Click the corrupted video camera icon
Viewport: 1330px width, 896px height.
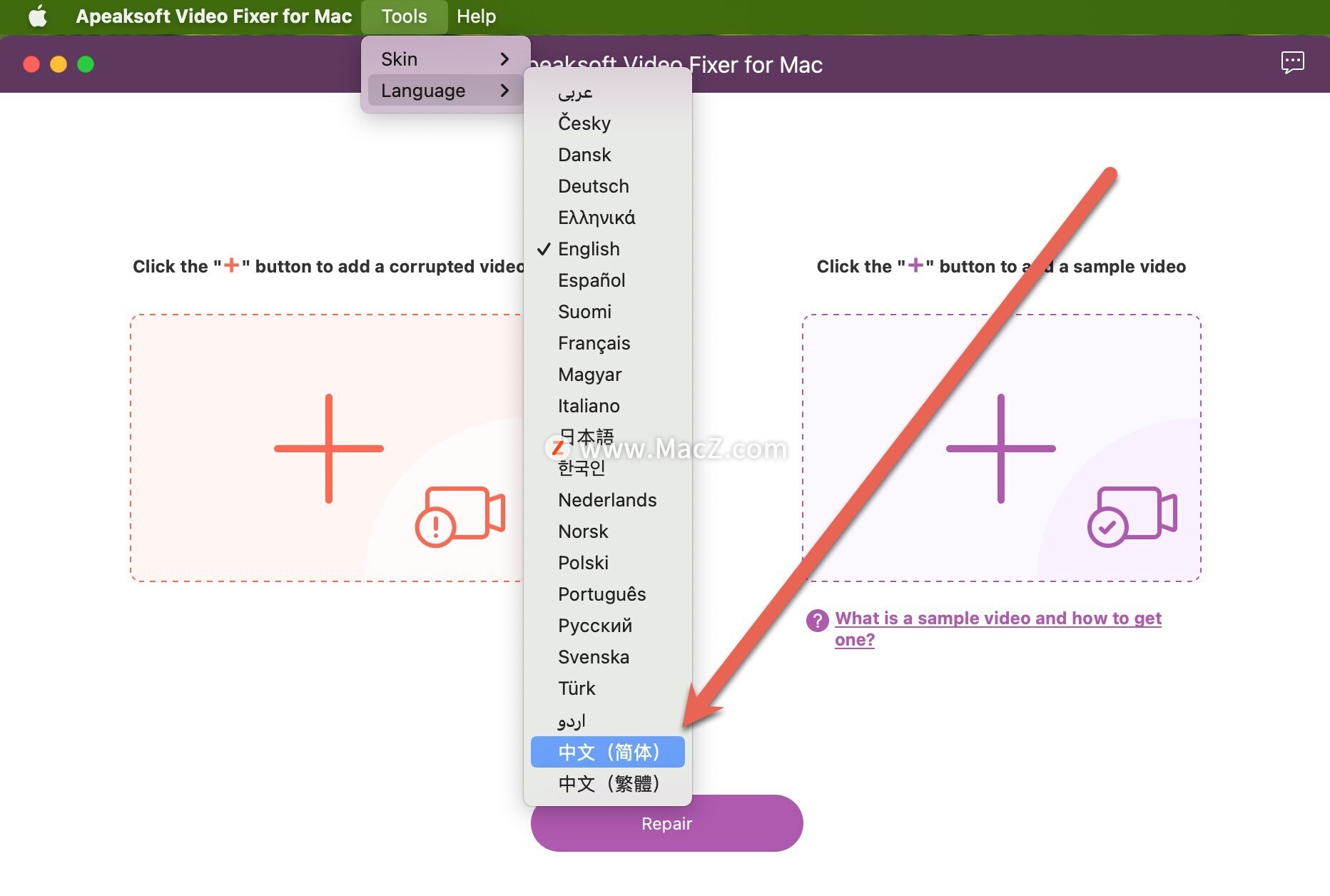[x=460, y=516]
